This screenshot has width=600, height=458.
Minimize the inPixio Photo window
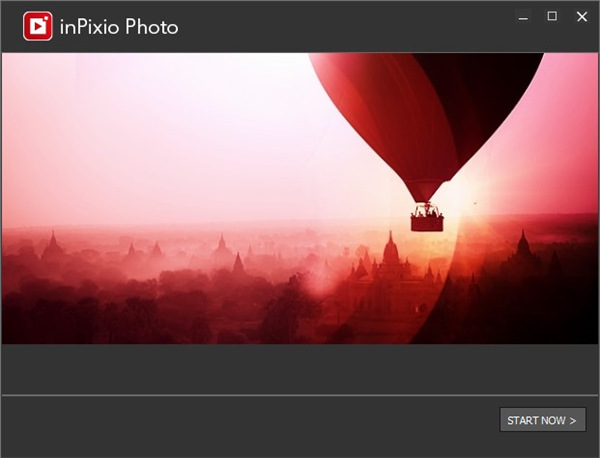(x=523, y=17)
